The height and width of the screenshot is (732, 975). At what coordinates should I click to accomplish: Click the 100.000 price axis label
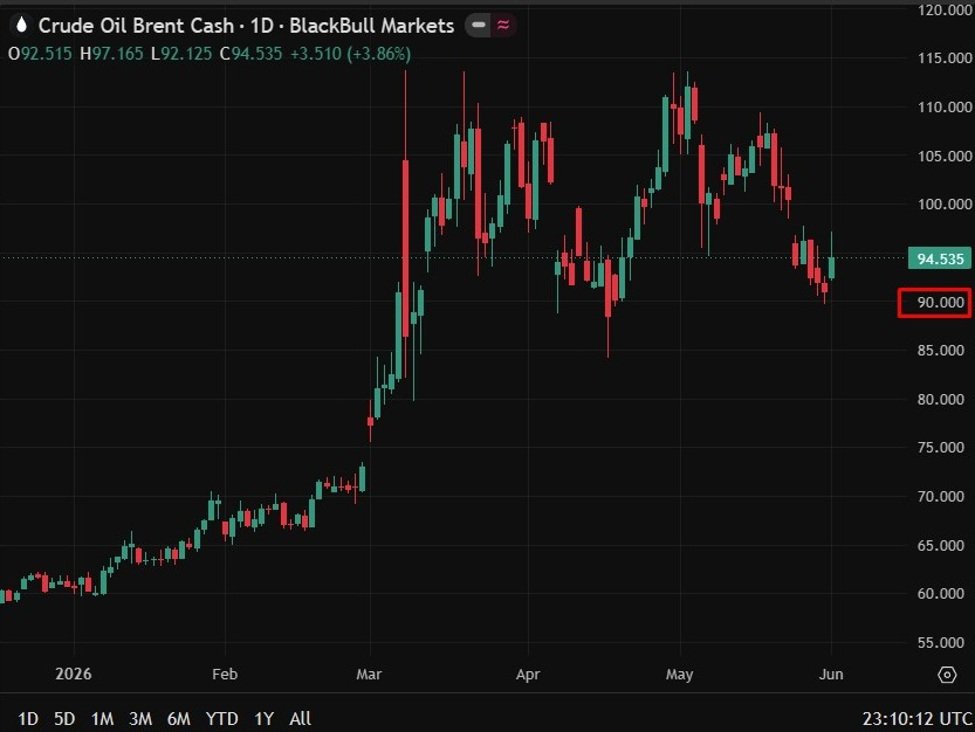944,204
